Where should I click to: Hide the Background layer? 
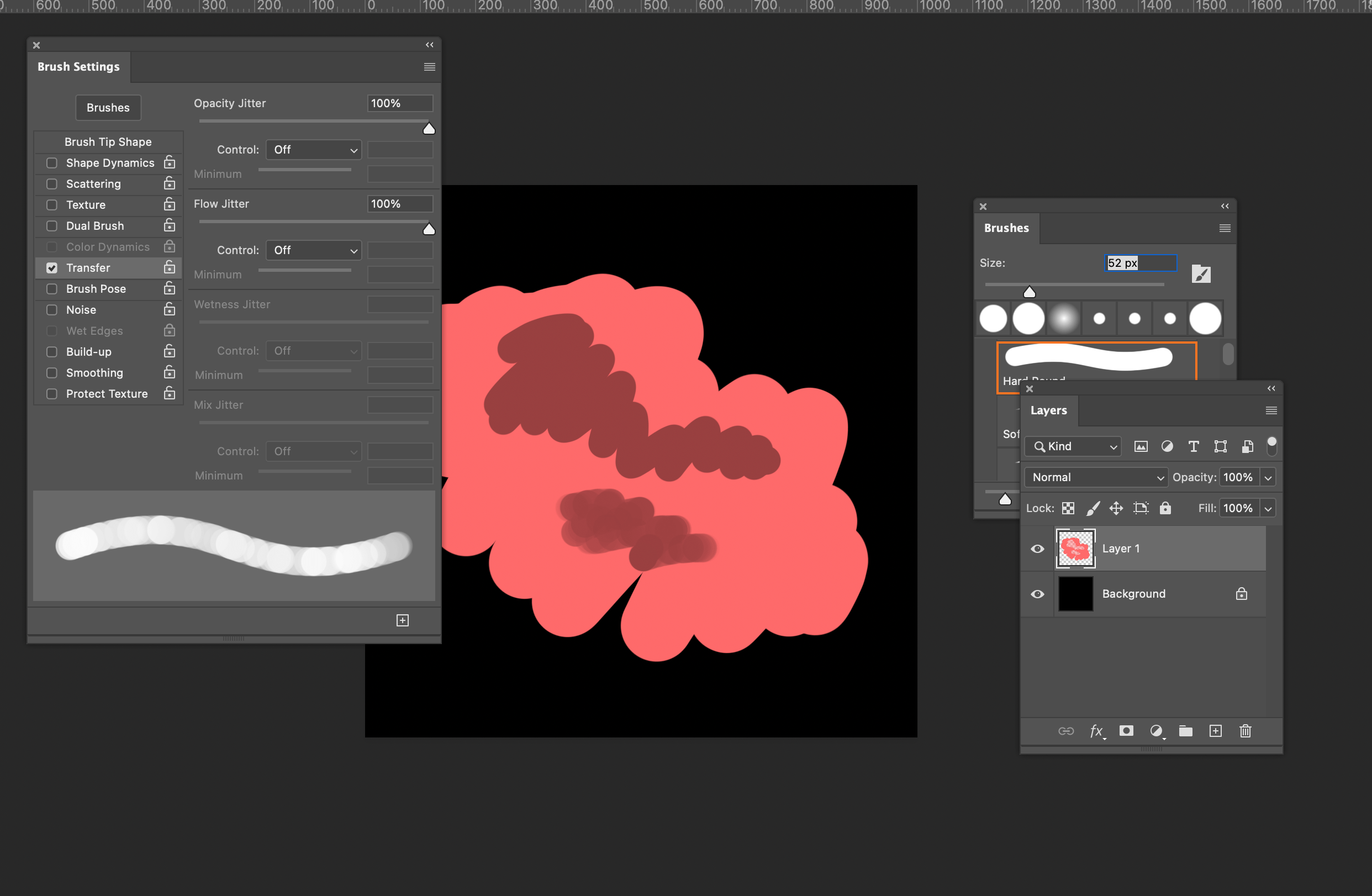pos(1037,593)
